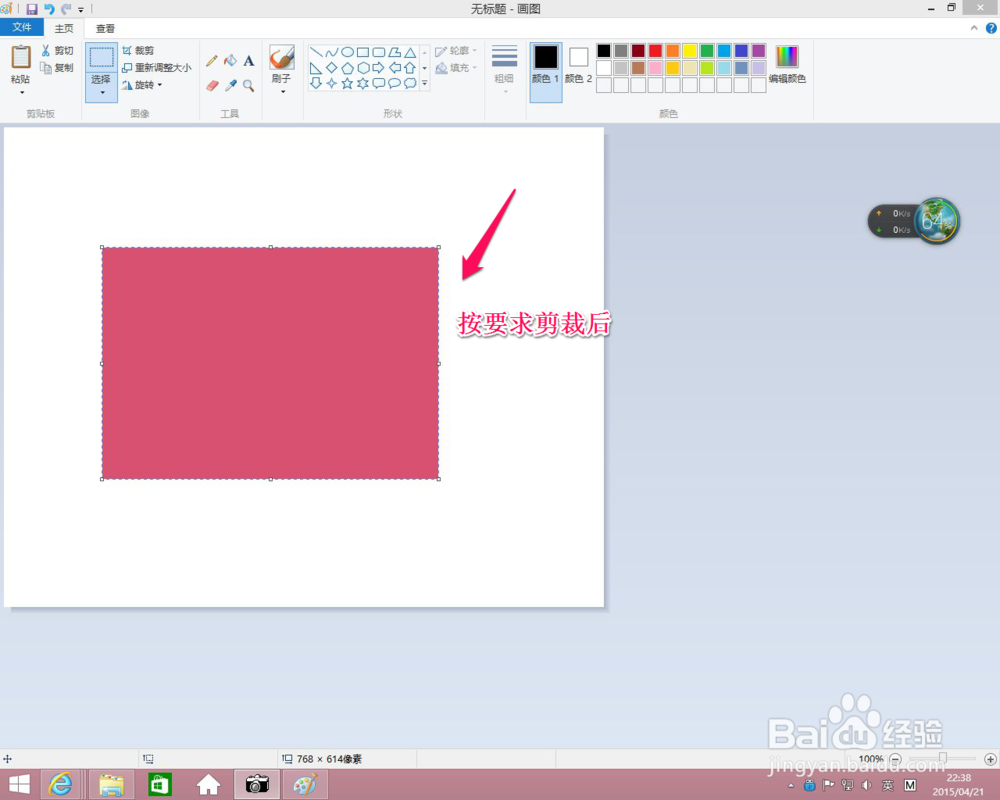Click the Crop button
Screen dimensions: 1000x800
138,50
